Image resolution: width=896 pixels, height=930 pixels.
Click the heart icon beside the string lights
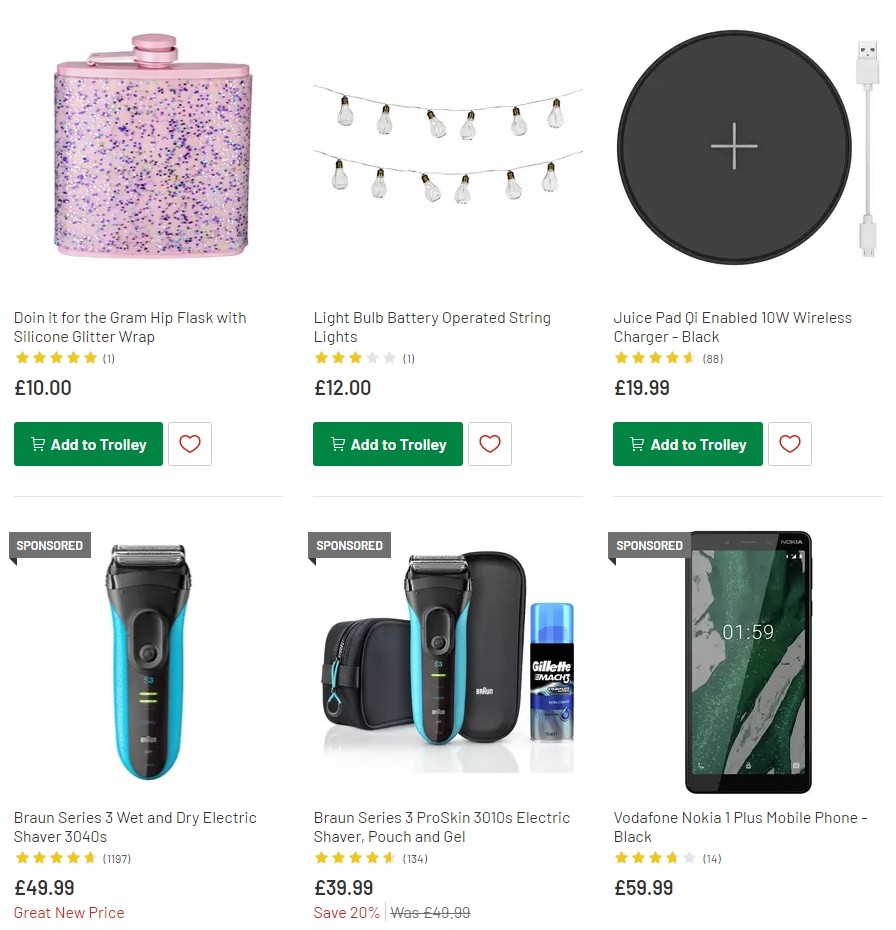coord(490,443)
